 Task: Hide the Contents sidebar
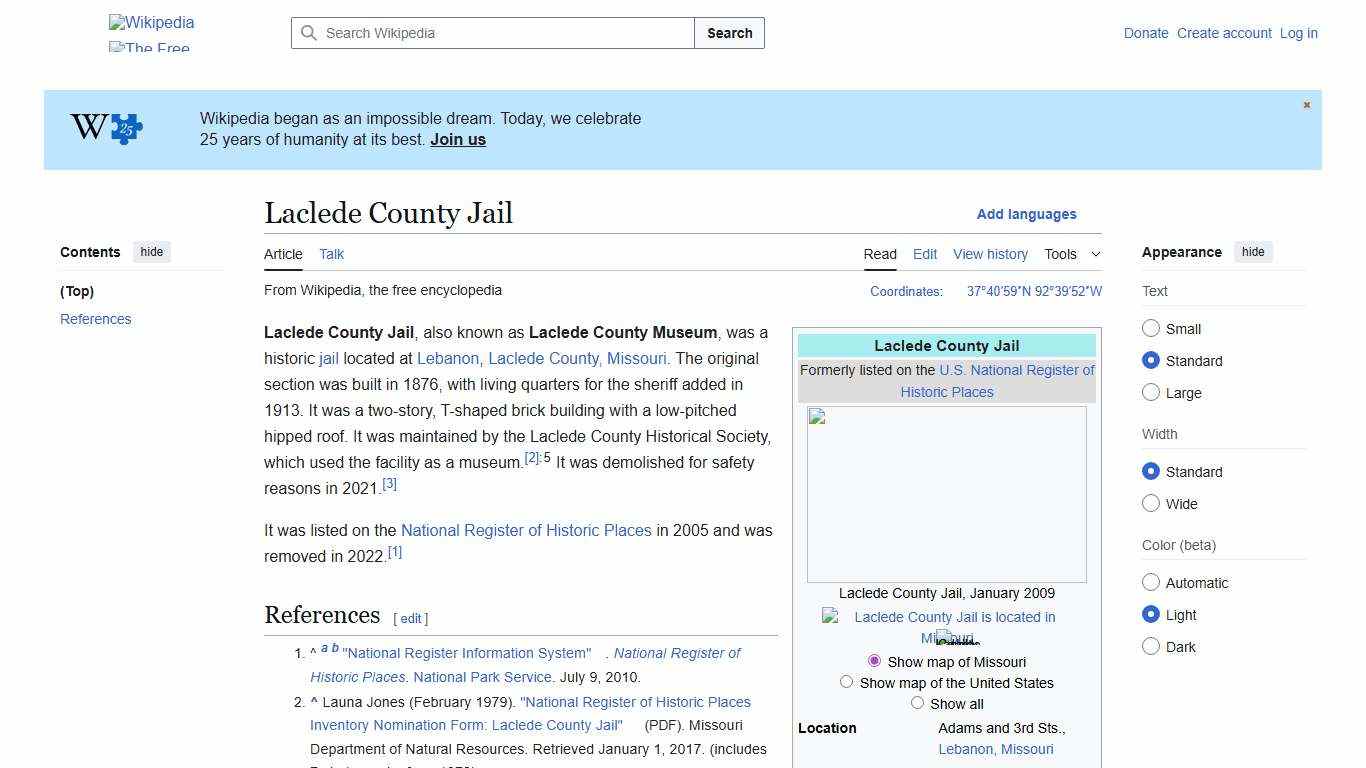(x=151, y=252)
